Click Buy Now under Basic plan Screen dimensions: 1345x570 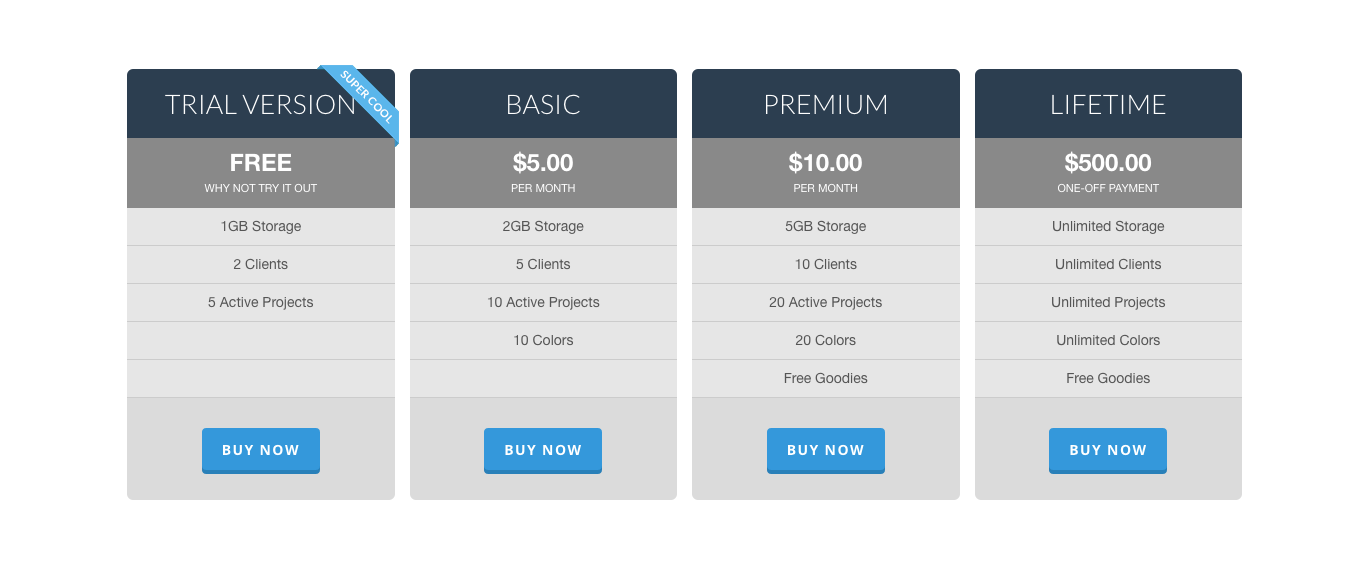pos(543,450)
